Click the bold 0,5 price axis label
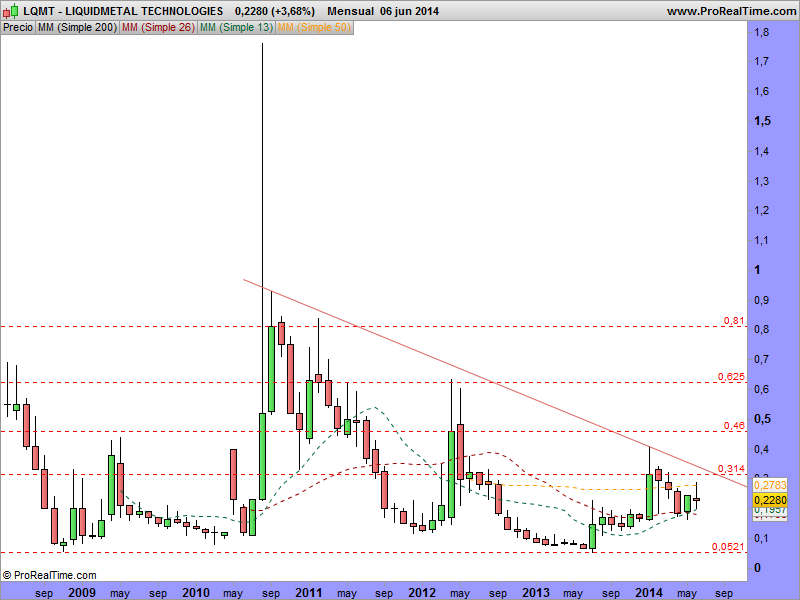 (x=762, y=419)
